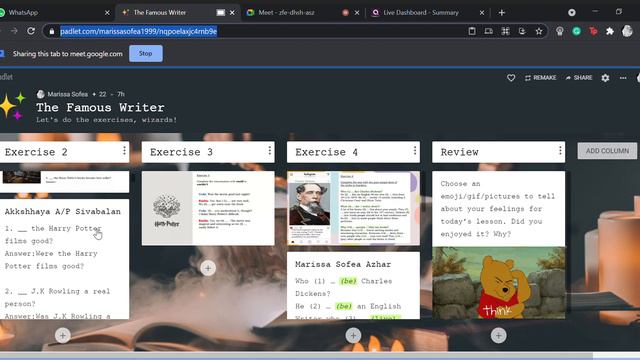Viewport: 640px width, 360px height.
Task: Click the Exercise 3 column heading
Action: coord(181,152)
